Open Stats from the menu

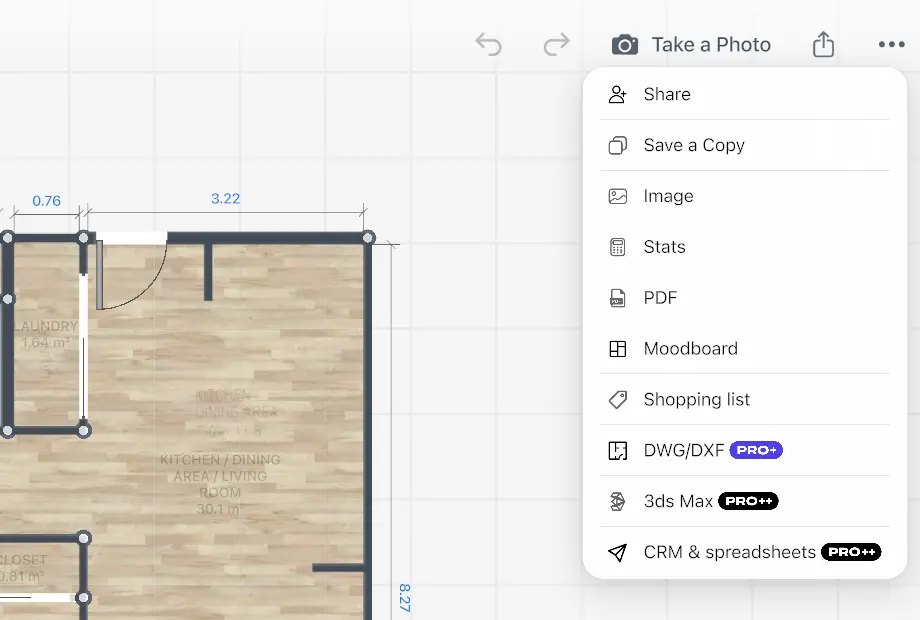[x=745, y=247]
